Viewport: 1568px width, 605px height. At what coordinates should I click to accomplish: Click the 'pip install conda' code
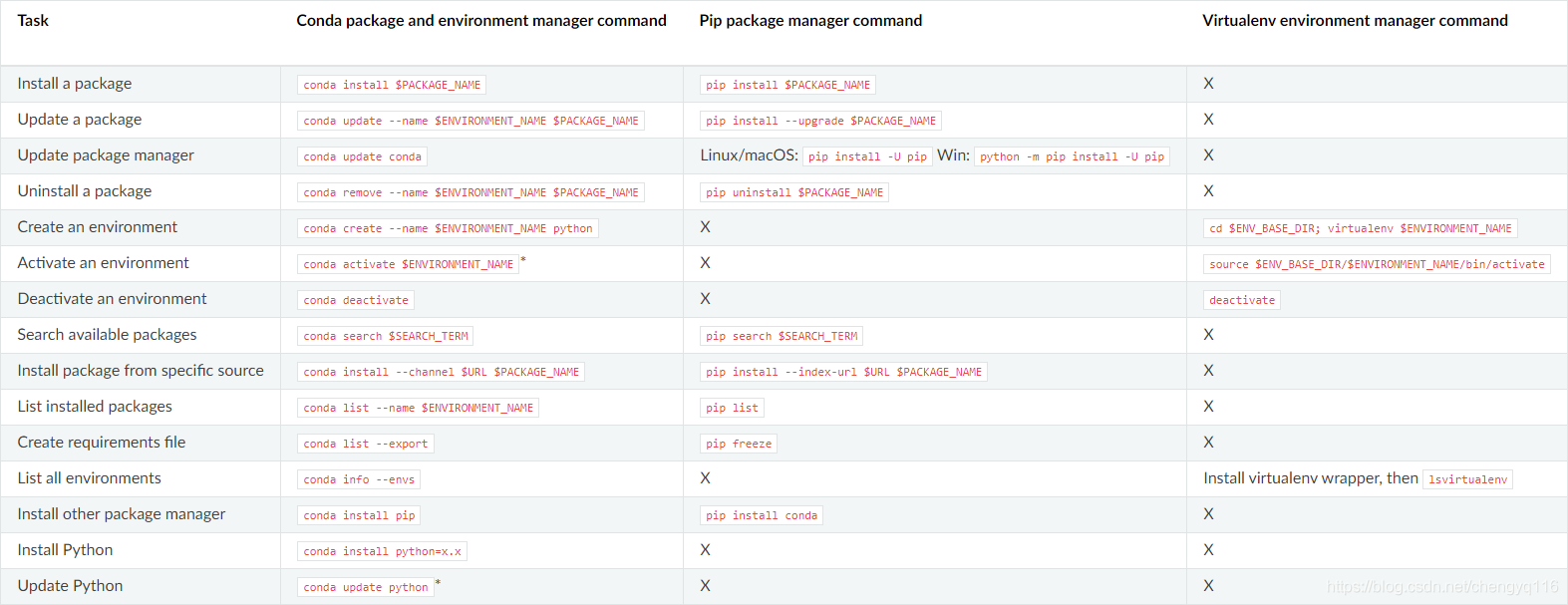[x=762, y=515]
